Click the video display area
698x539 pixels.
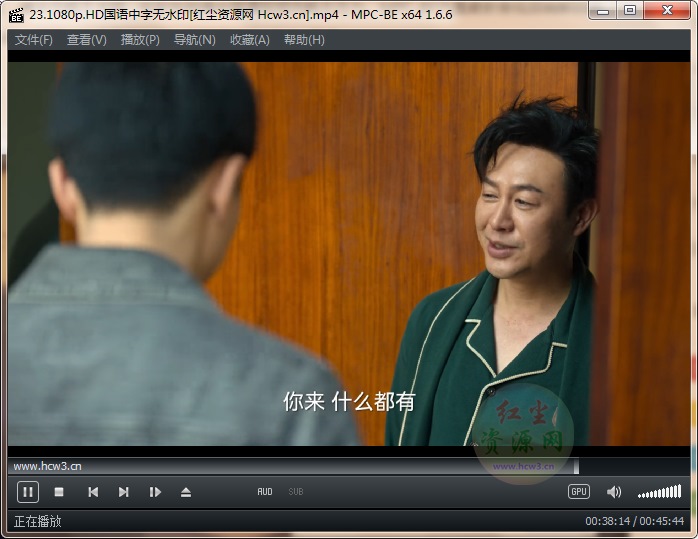349,254
